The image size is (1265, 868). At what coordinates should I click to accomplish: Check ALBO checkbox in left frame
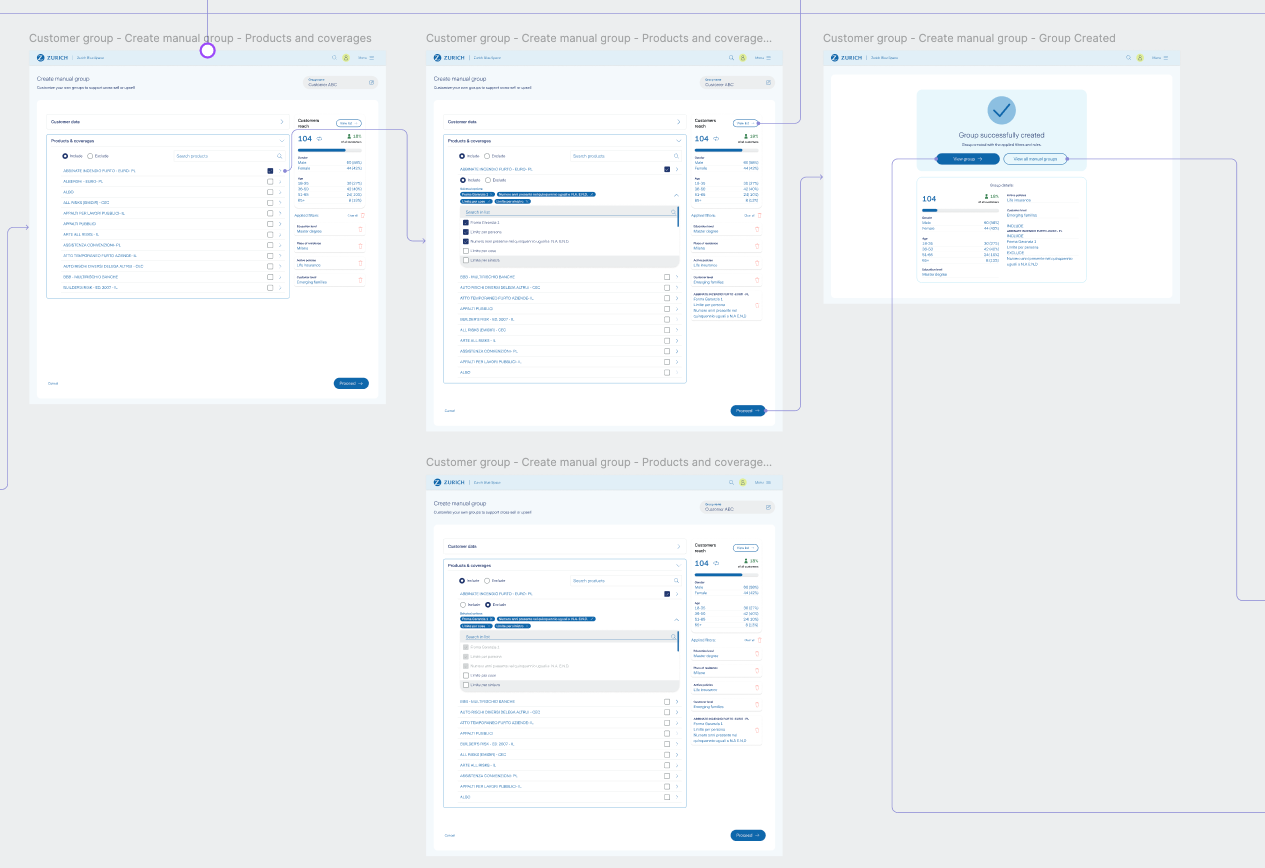[270, 192]
